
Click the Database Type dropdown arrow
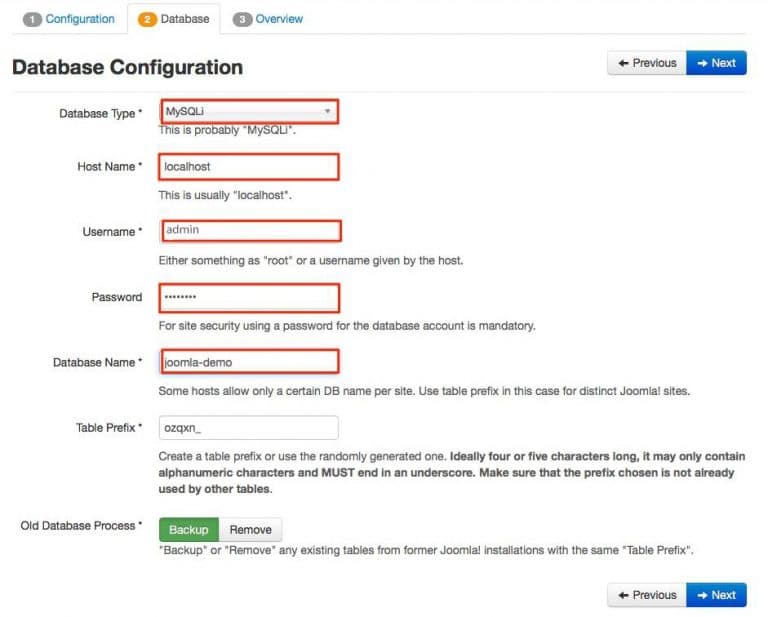click(327, 111)
